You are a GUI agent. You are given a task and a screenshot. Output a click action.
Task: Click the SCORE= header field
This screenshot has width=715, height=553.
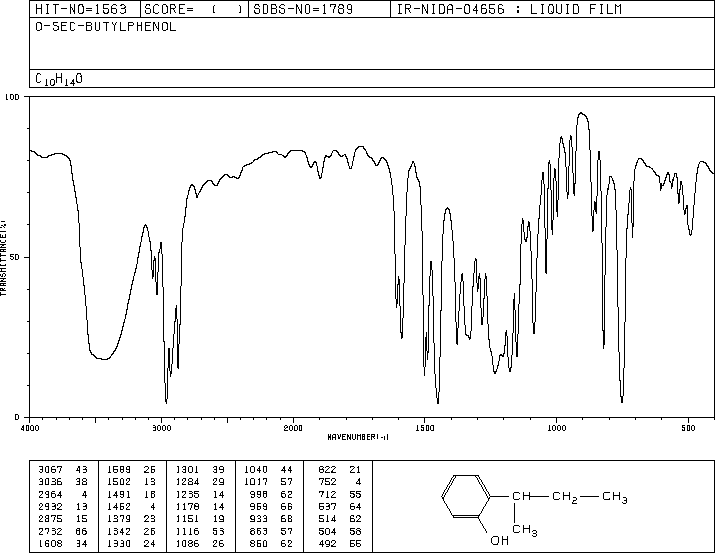tap(194, 9)
